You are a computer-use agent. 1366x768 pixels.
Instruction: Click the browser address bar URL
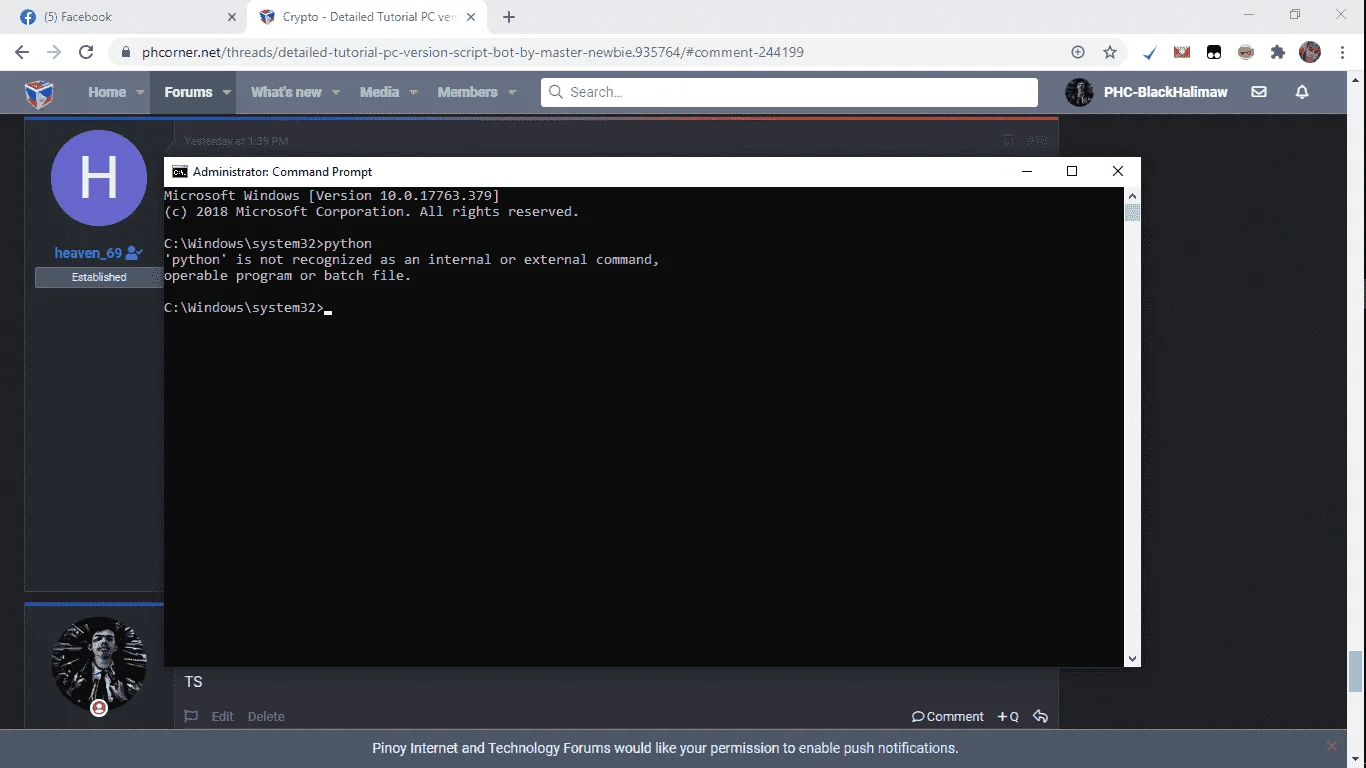[x=473, y=52]
